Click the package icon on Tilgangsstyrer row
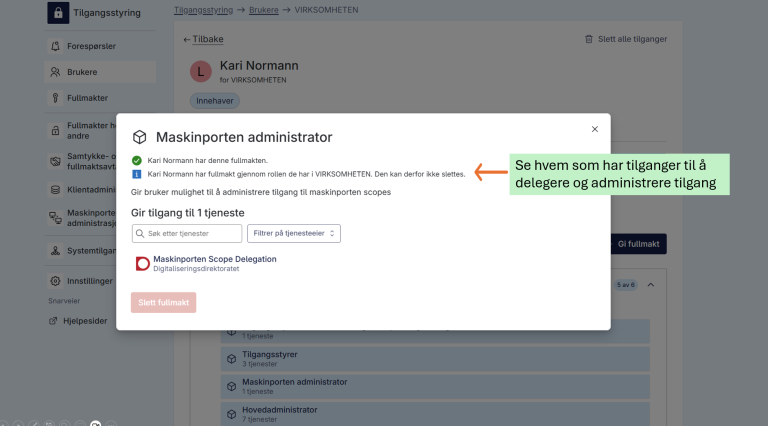This screenshot has width=768, height=426. (x=232, y=359)
